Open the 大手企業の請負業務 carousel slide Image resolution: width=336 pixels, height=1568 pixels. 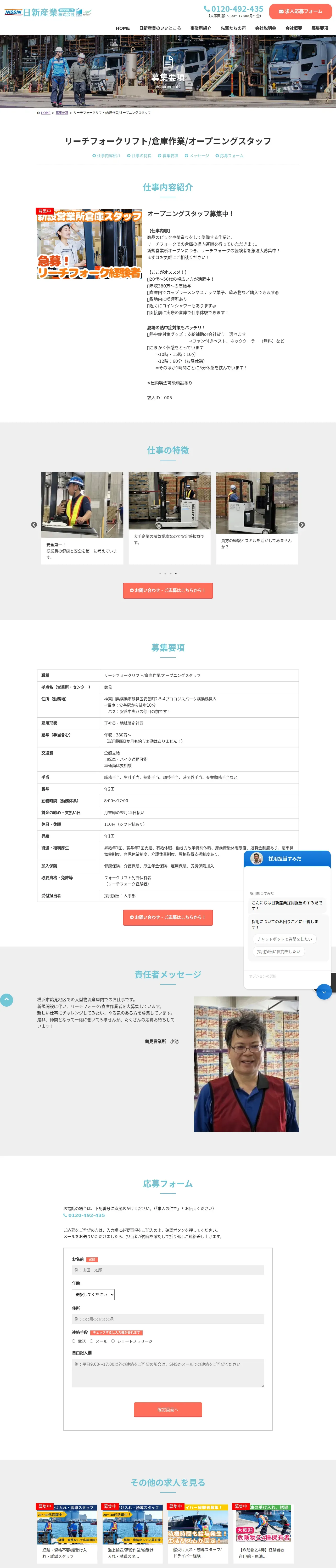(170, 518)
